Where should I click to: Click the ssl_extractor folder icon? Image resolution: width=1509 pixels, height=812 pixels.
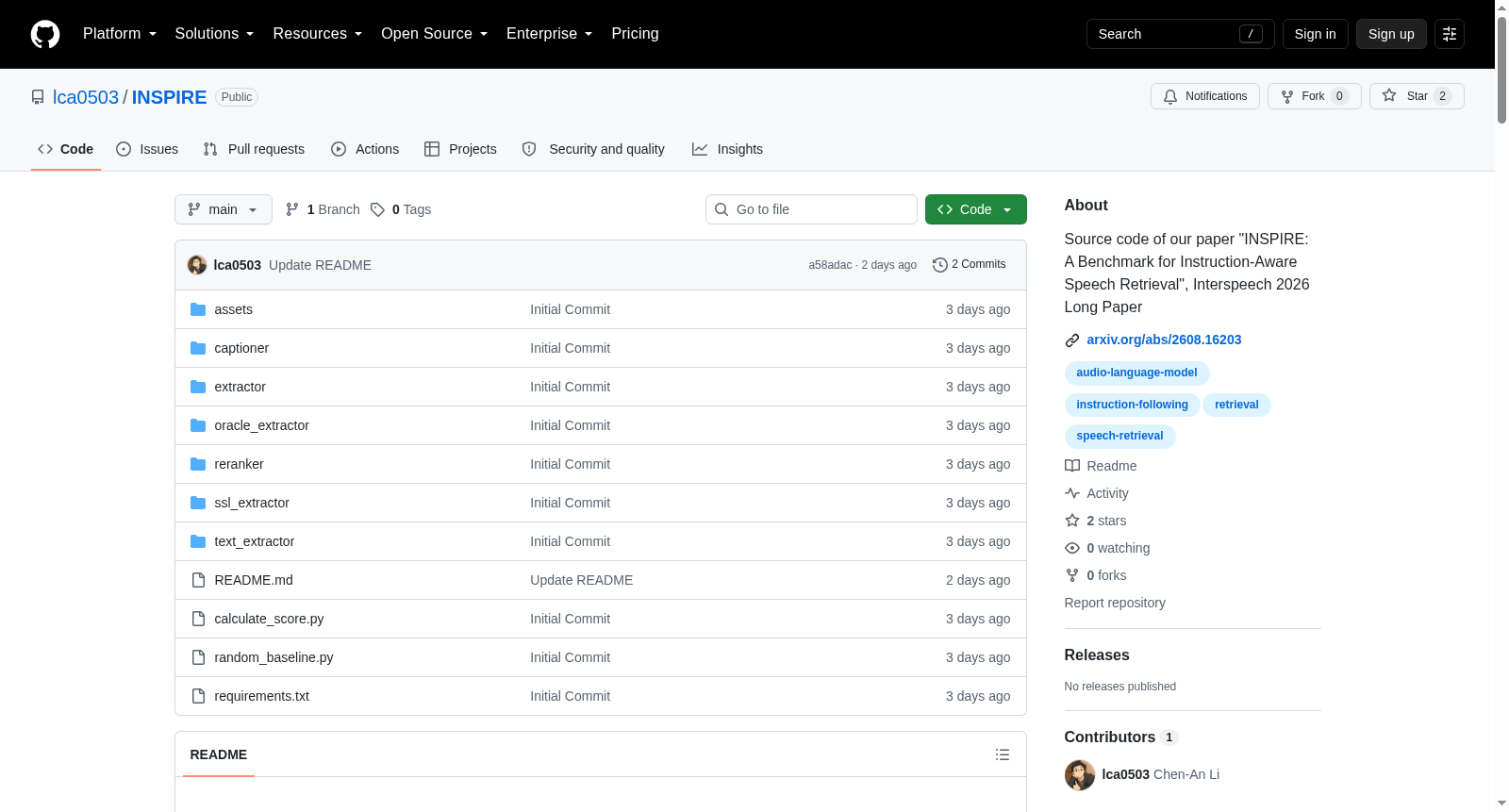click(198, 503)
